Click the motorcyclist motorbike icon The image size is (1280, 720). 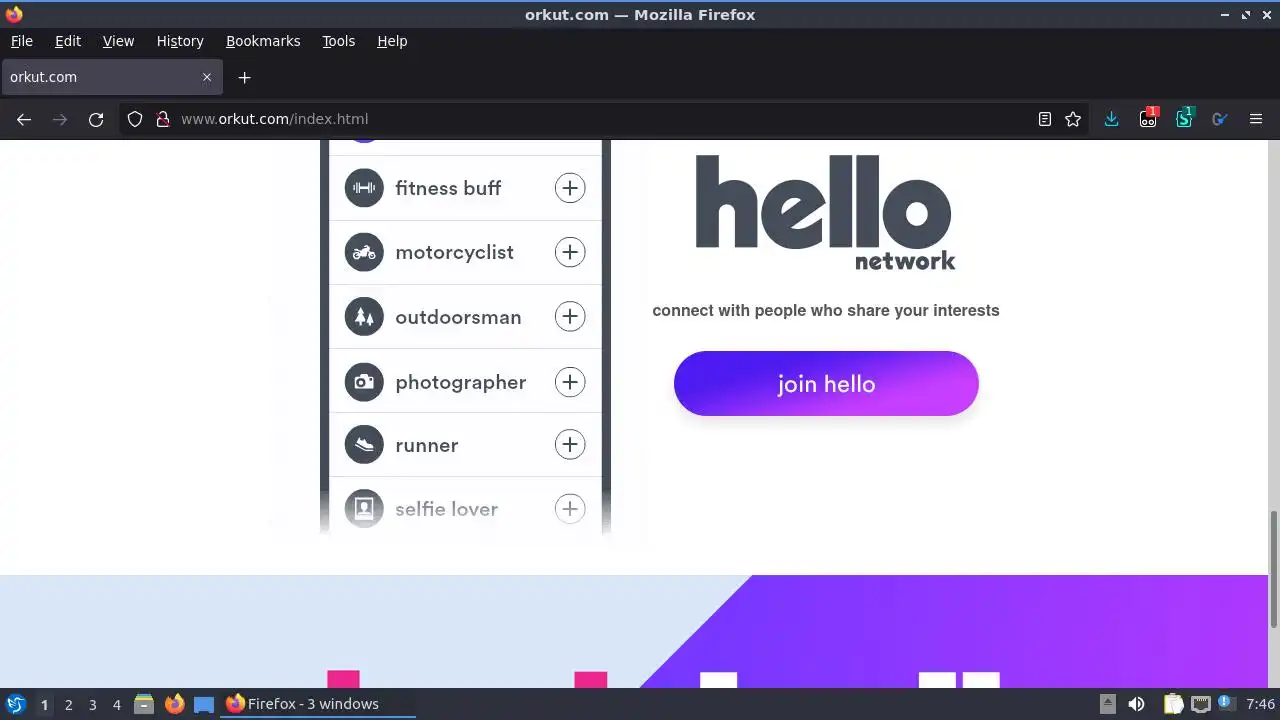tap(364, 252)
